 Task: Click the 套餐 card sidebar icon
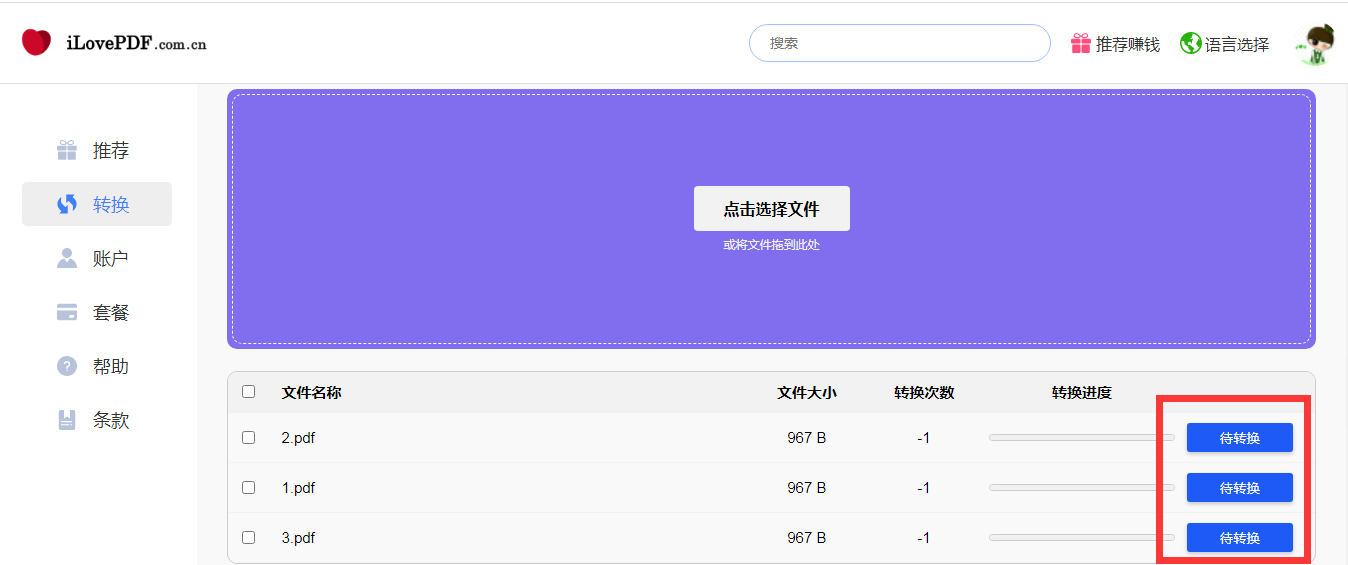coord(67,313)
